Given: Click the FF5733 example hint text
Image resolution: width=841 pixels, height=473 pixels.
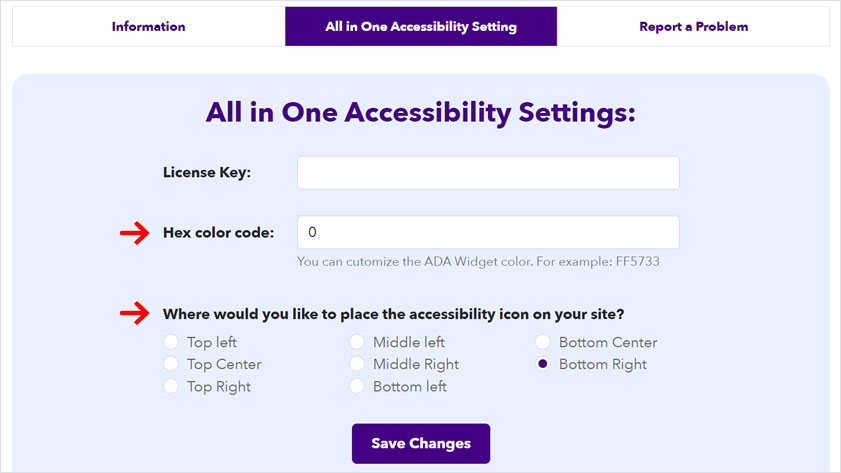Looking at the screenshot, I should coord(478,263).
